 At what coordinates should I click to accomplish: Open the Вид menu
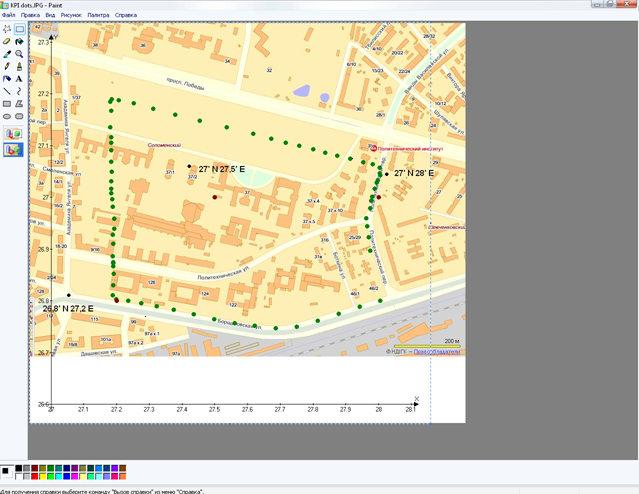50,15
